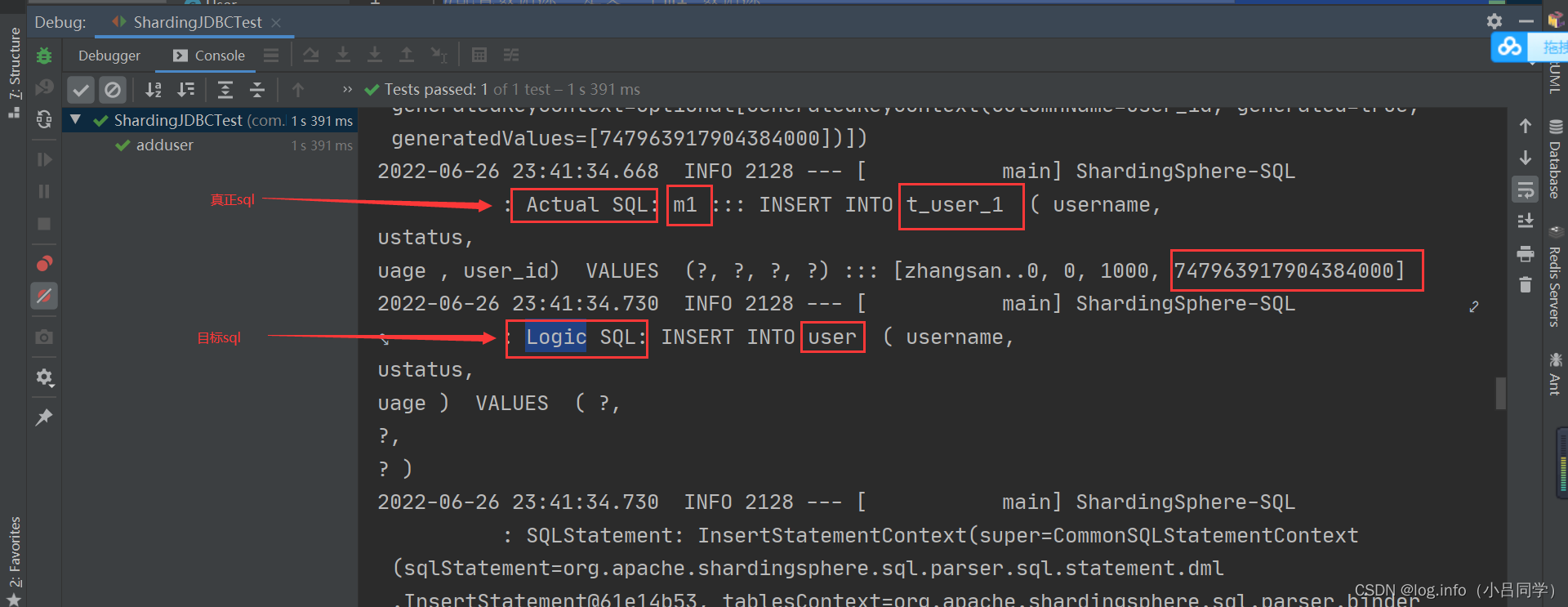Click the layout lines icon beside Console
The width and height of the screenshot is (1568, 607).
(x=271, y=55)
